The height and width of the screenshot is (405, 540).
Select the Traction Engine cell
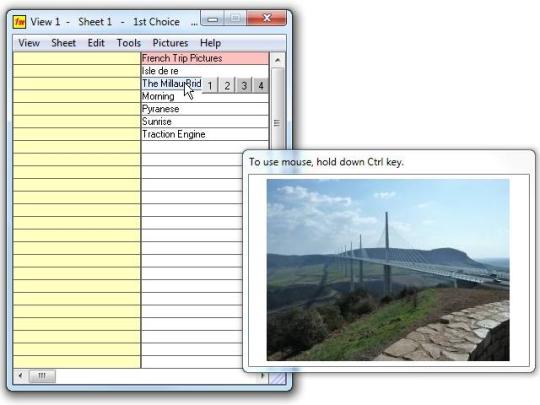coord(205,134)
